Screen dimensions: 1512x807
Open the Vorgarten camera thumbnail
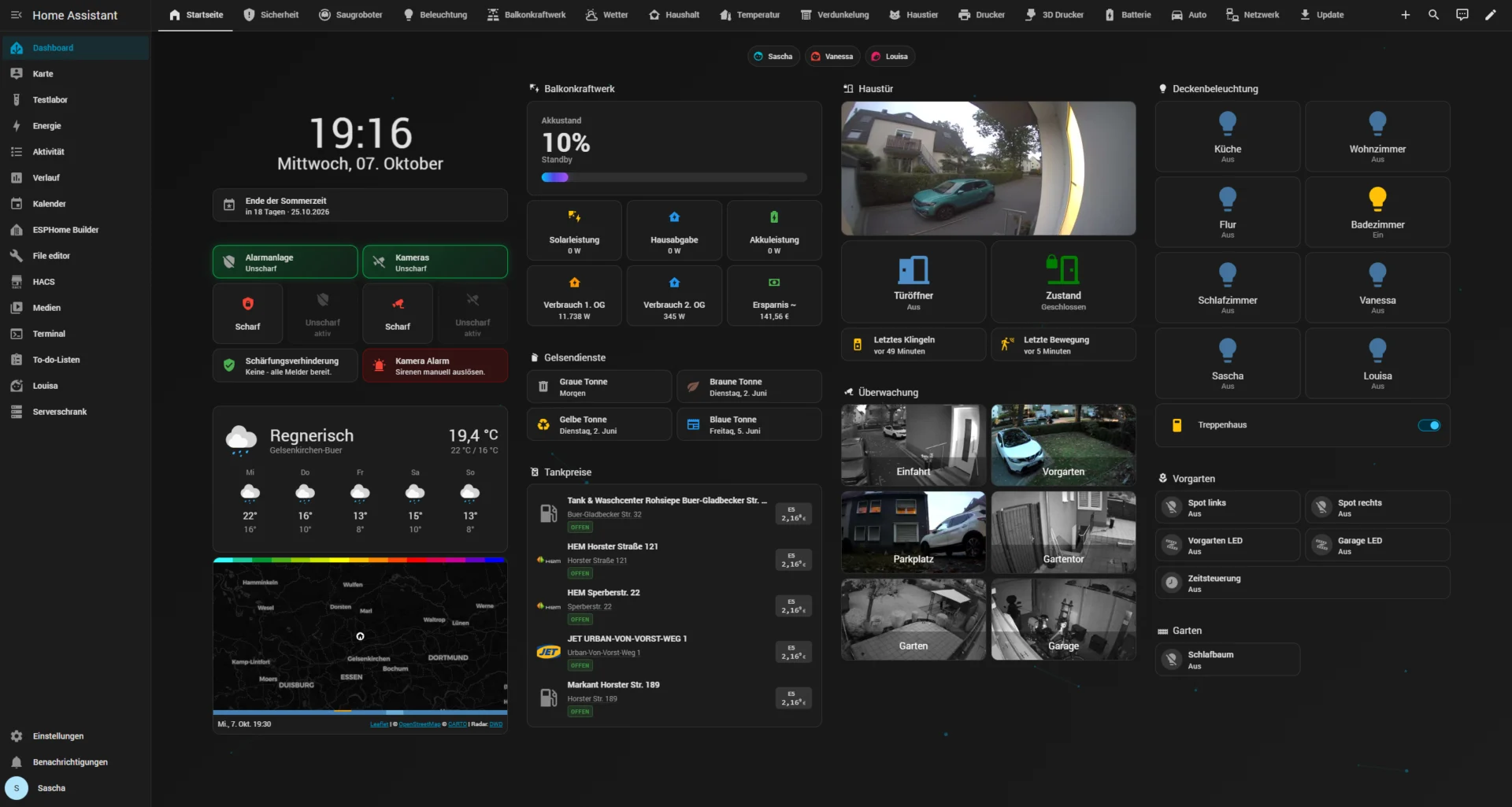(x=1063, y=445)
